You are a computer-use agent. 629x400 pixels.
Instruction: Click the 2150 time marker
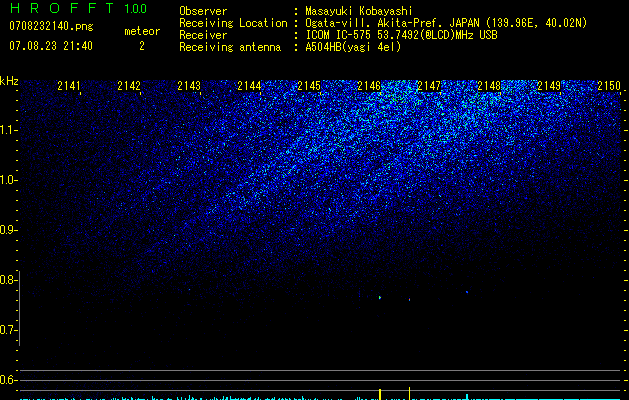pos(609,86)
